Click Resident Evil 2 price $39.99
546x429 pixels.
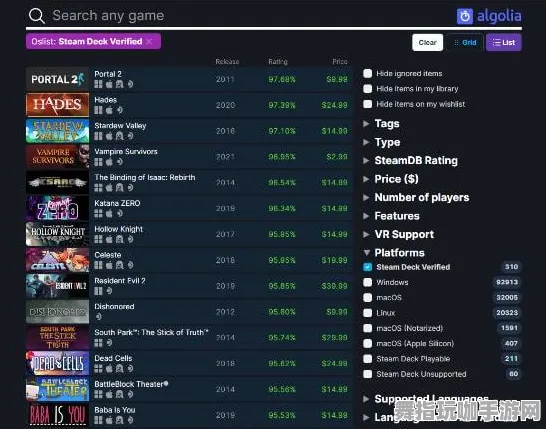[x=334, y=286]
